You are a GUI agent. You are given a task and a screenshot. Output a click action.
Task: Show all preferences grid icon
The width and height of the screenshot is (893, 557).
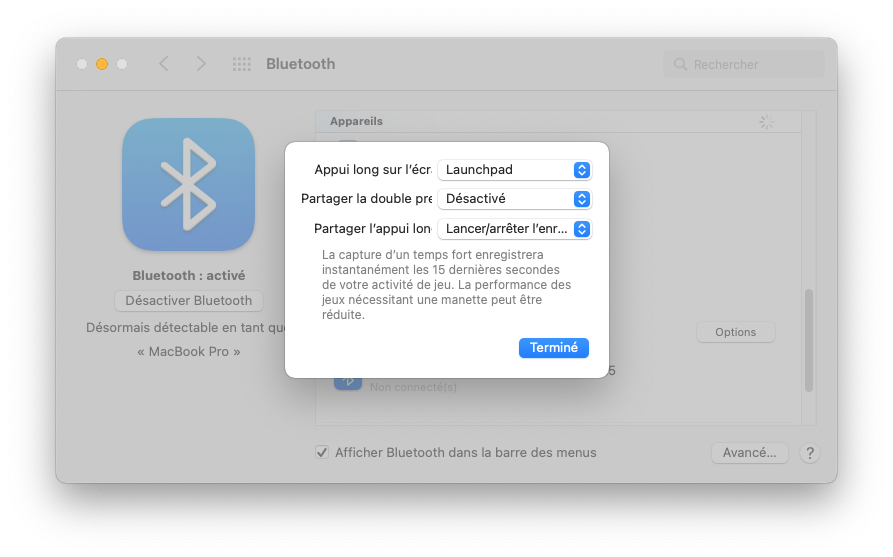[x=241, y=64]
